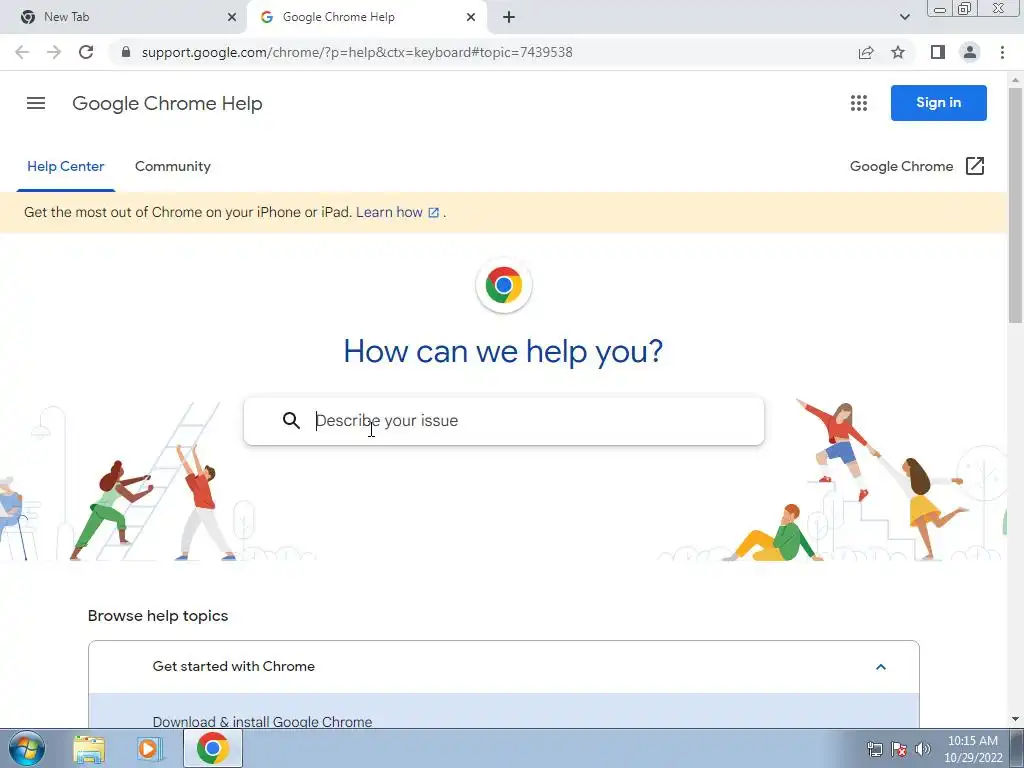
Task: Open the Windows Start menu
Action: point(27,749)
